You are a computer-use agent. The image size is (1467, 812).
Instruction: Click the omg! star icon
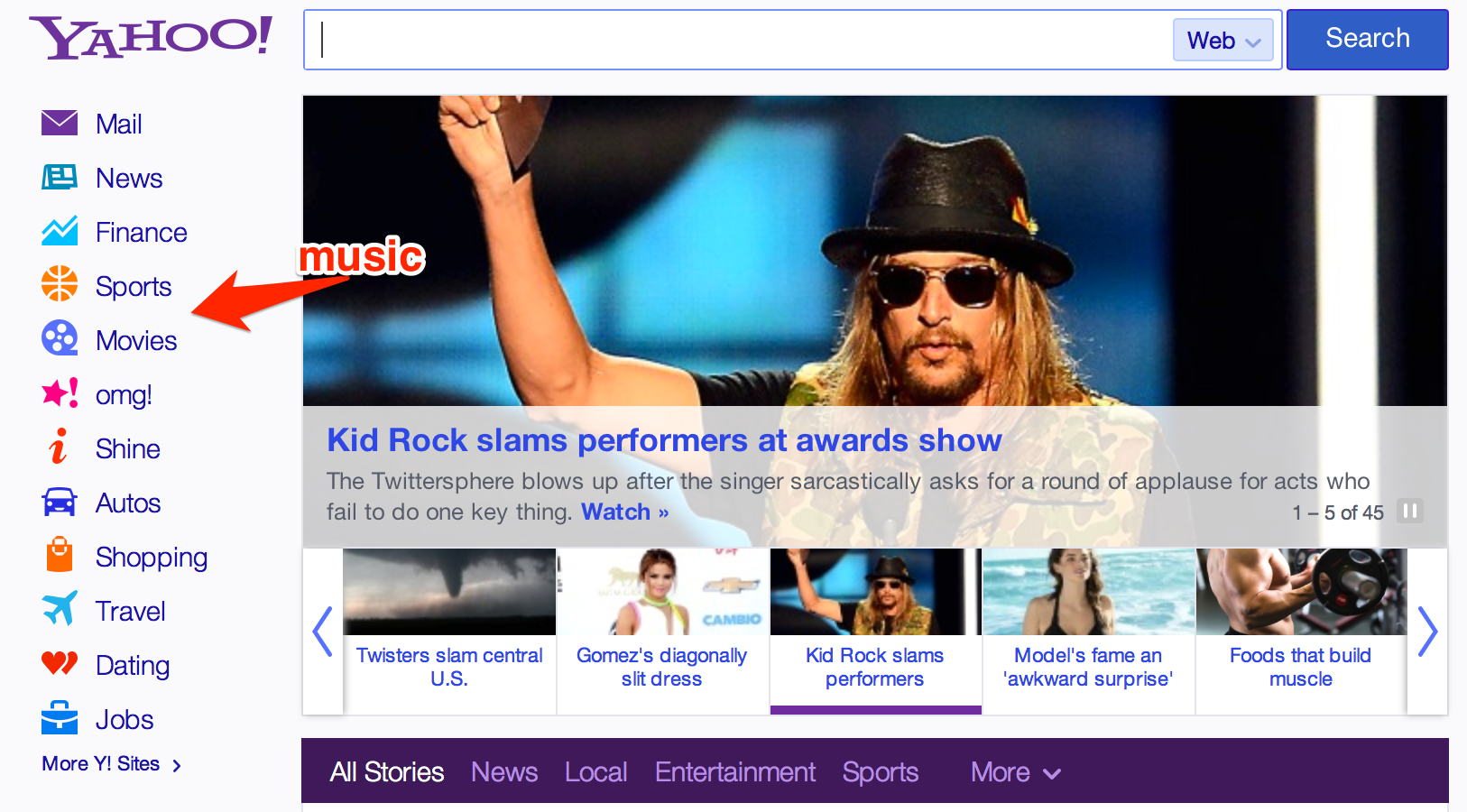[60, 393]
